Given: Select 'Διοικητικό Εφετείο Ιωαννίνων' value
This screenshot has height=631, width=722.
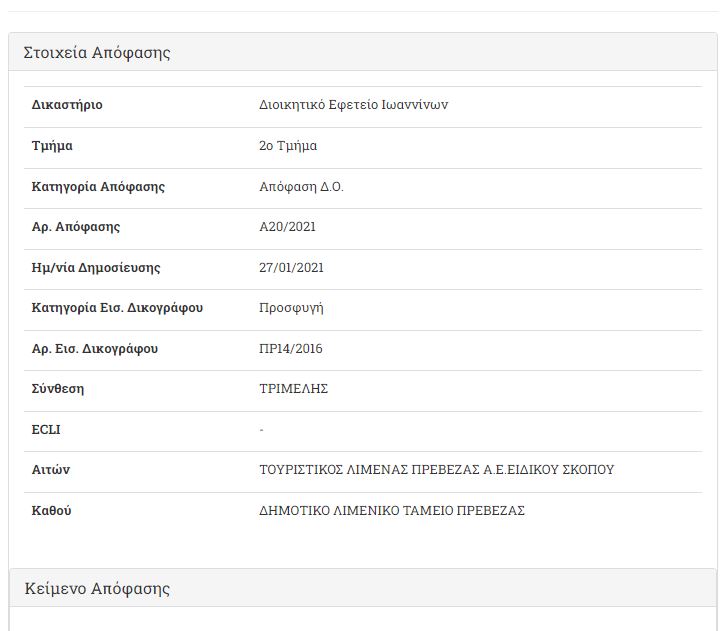Looking at the screenshot, I should click(354, 105).
